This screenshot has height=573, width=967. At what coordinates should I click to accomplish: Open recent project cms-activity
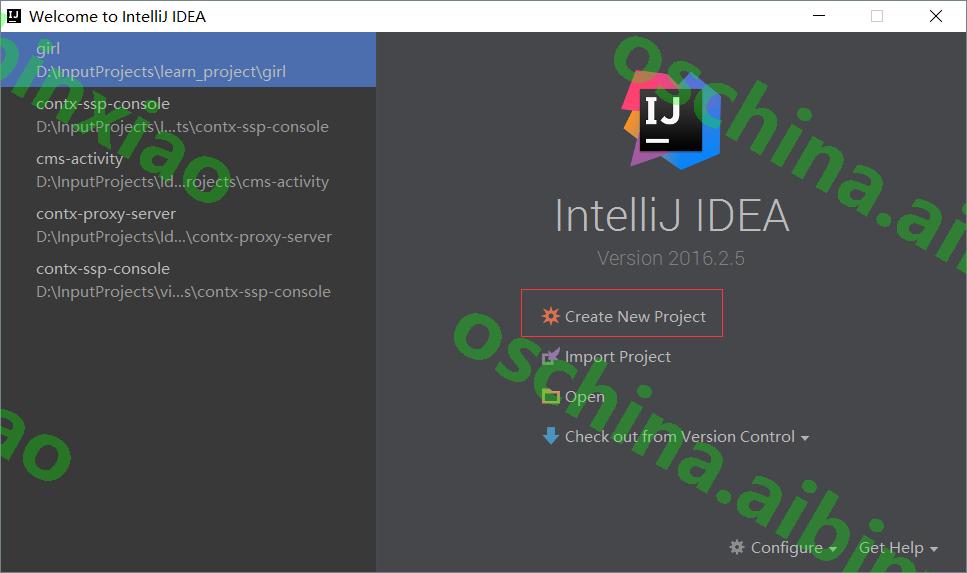click(188, 170)
